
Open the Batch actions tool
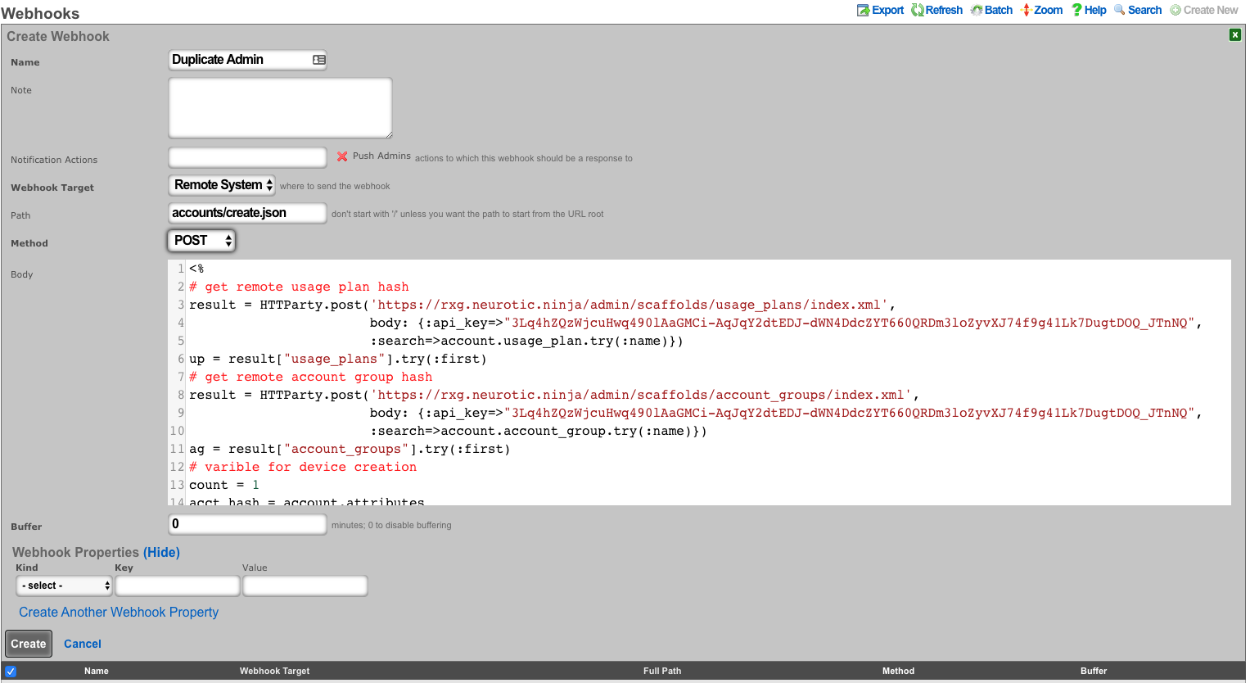coord(976,10)
